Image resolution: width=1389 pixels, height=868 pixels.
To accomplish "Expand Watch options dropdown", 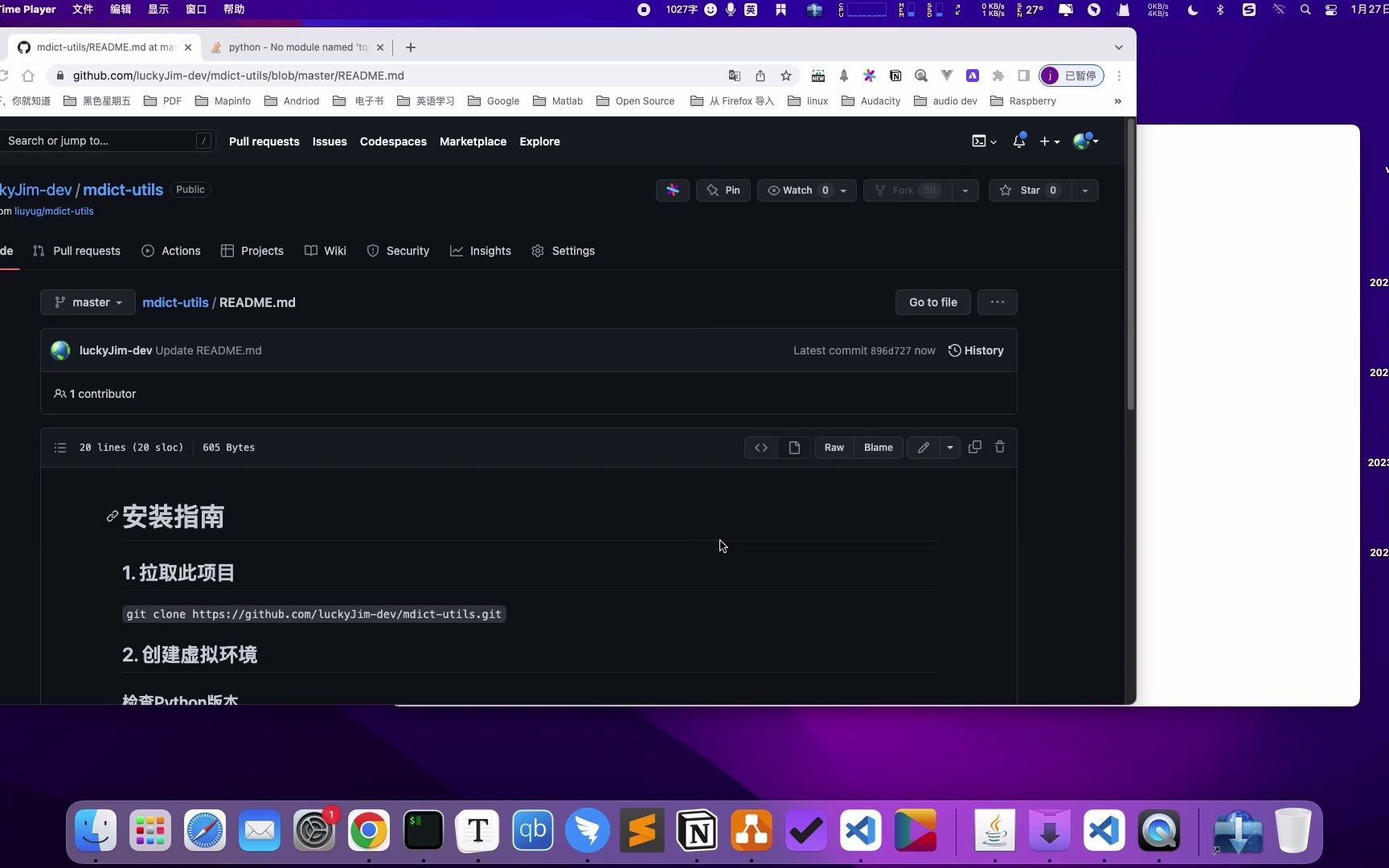I will click(x=843, y=190).
